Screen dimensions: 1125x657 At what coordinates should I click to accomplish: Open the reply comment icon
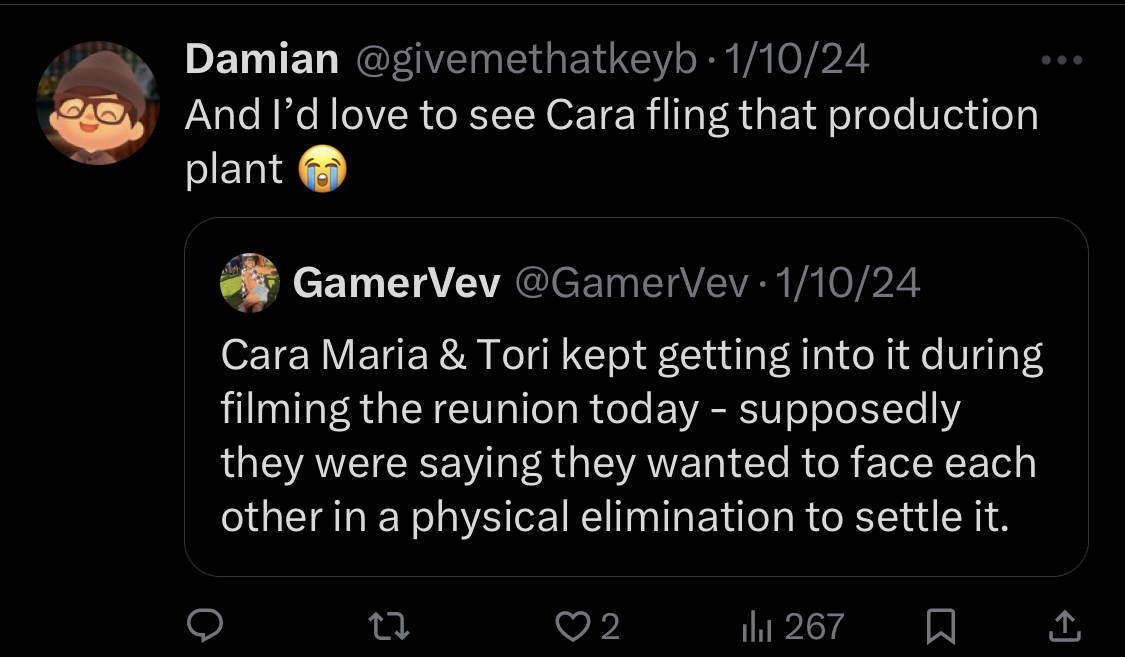[205, 625]
